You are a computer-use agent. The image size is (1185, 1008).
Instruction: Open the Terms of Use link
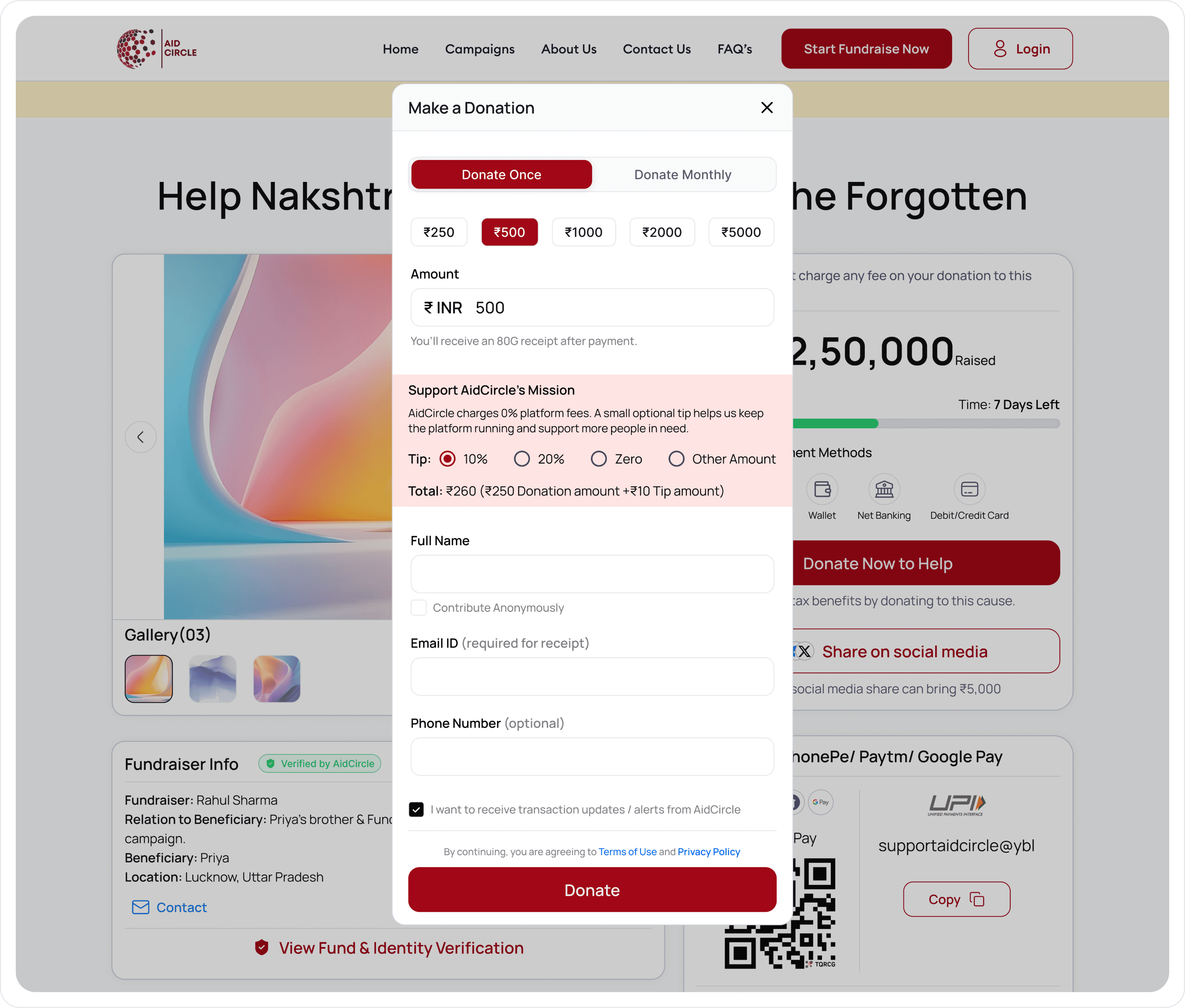[627, 851]
